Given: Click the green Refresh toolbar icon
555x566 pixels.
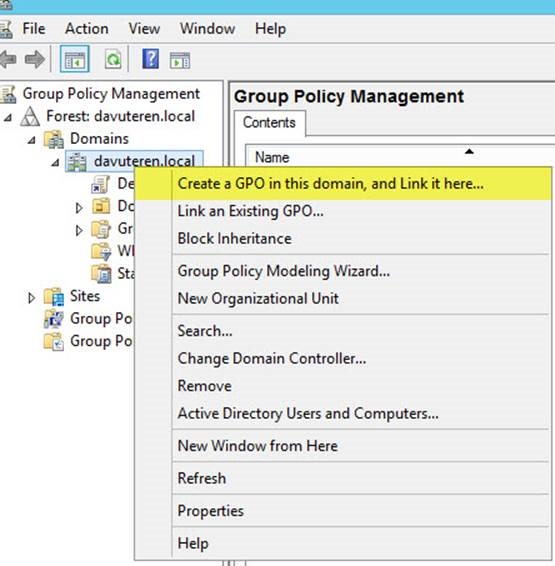Looking at the screenshot, I should tap(113, 59).
